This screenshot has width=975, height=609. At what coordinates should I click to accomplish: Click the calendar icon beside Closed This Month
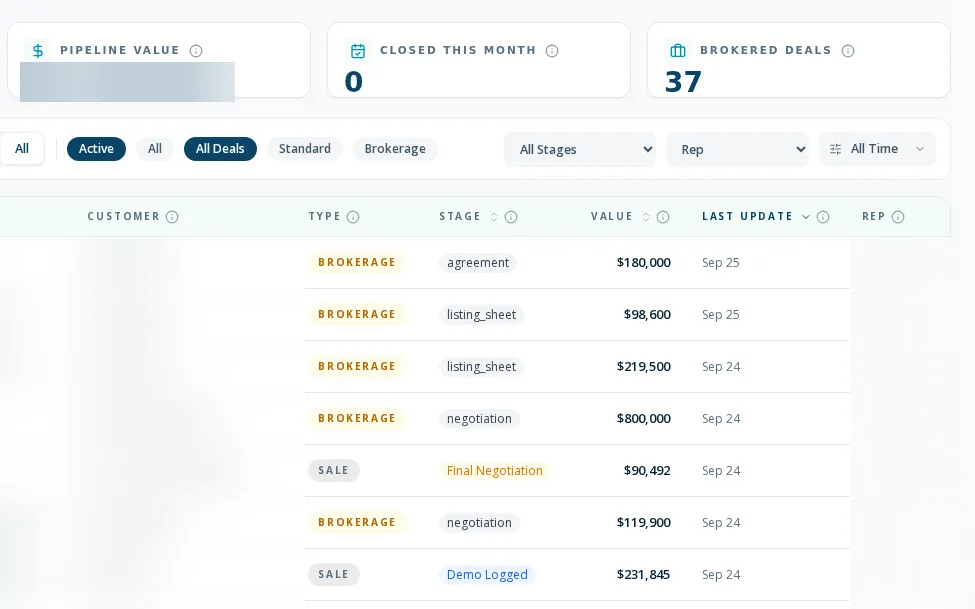click(358, 50)
